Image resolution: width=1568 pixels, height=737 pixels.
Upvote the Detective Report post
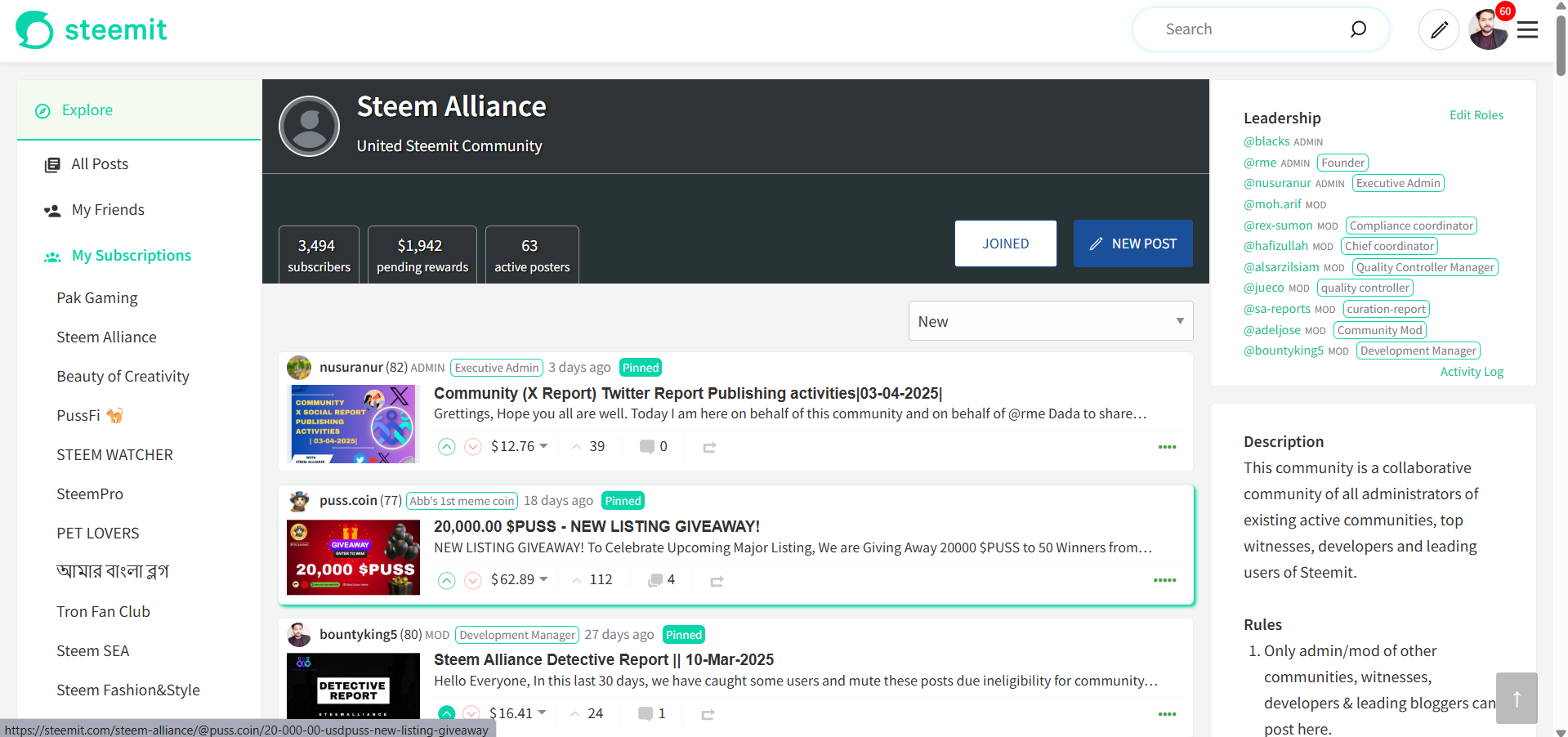click(446, 713)
